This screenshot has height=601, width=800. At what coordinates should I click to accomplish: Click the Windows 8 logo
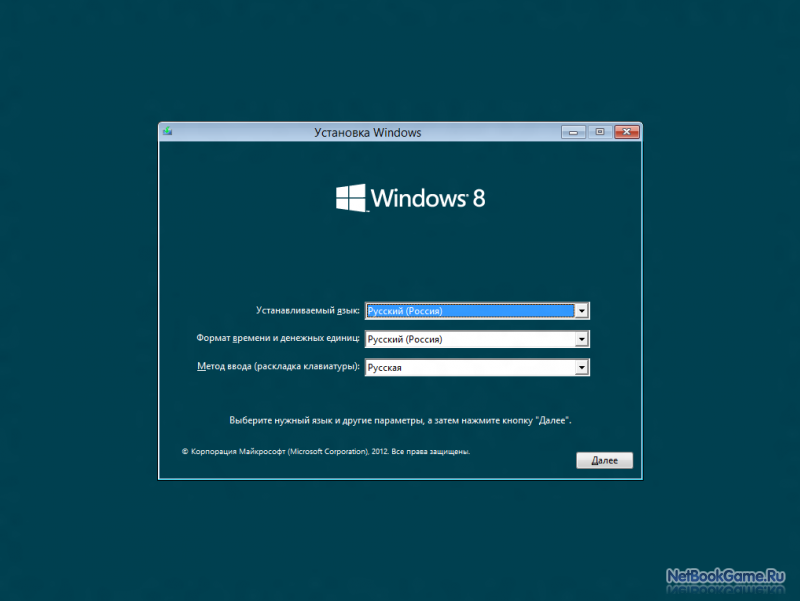coord(410,198)
